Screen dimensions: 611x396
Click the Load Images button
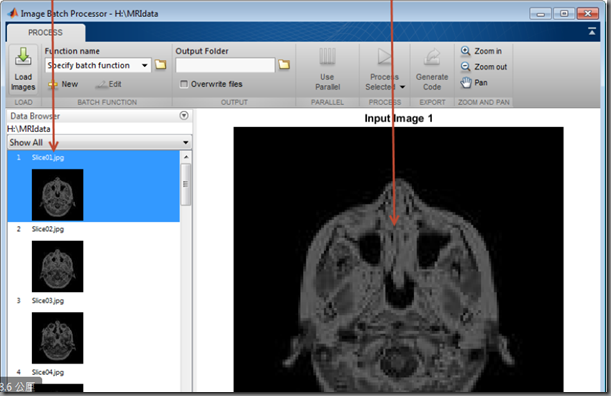pos(23,69)
